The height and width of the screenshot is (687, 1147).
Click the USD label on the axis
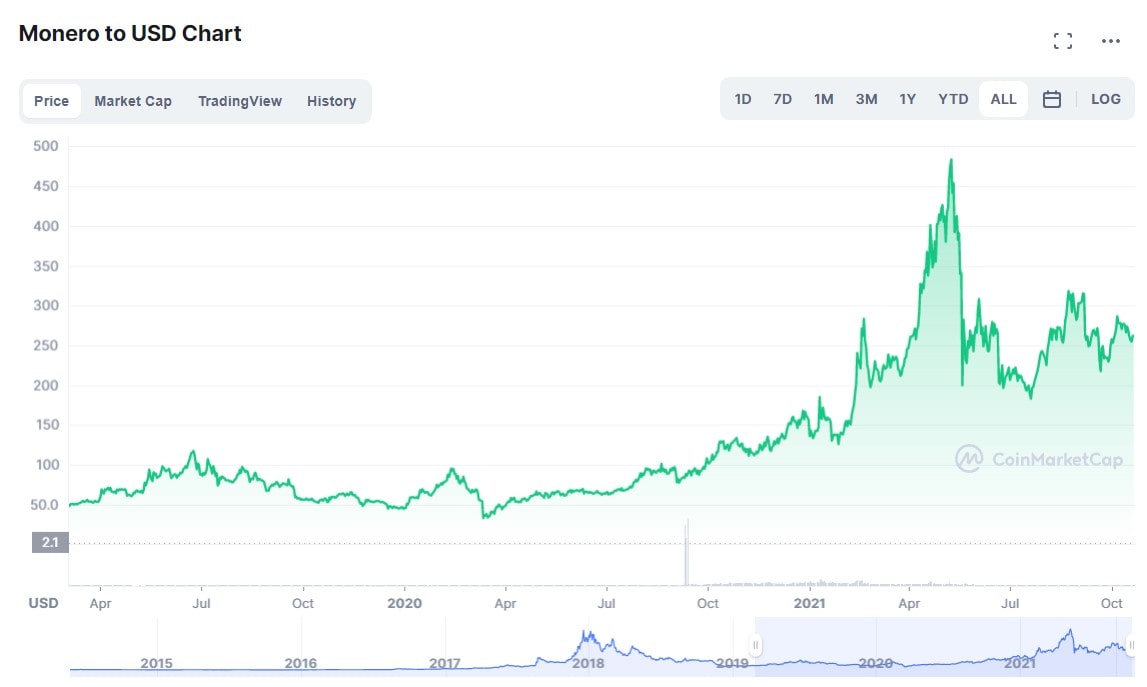point(43,603)
